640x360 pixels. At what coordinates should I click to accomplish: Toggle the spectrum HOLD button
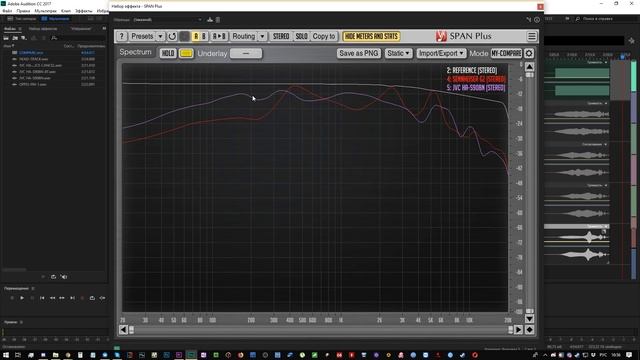168,53
